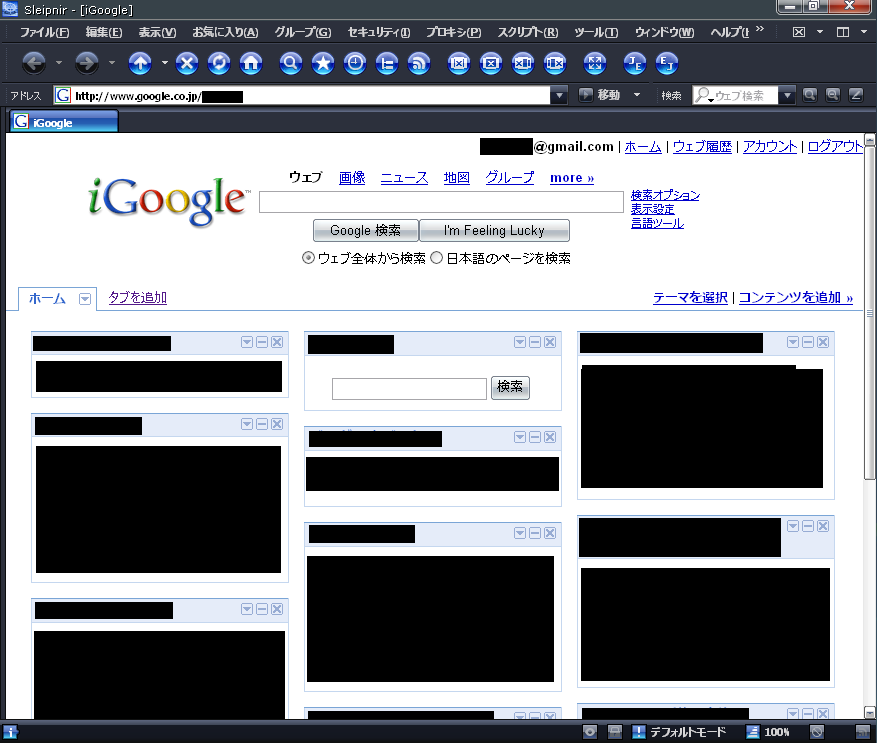The height and width of the screenshot is (743, 877).
Task: Open the ツール(T) menu
Action: click(x=596, y=32)
